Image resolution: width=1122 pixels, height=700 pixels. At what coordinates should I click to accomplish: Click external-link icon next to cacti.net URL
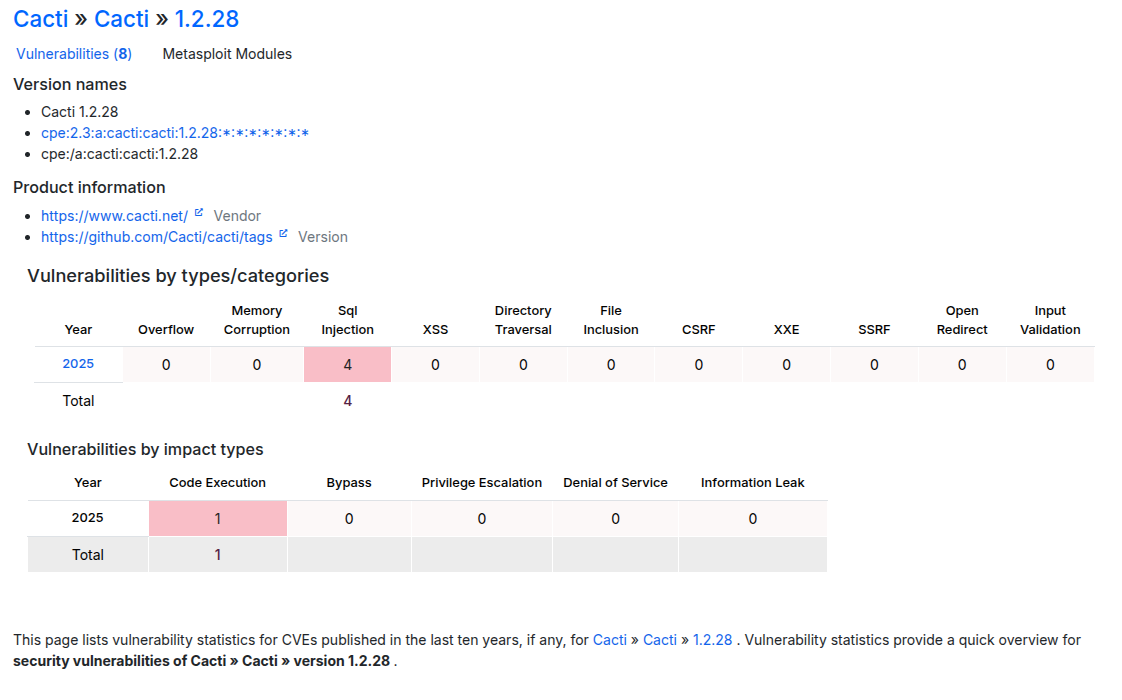click(x=199, y=213)
